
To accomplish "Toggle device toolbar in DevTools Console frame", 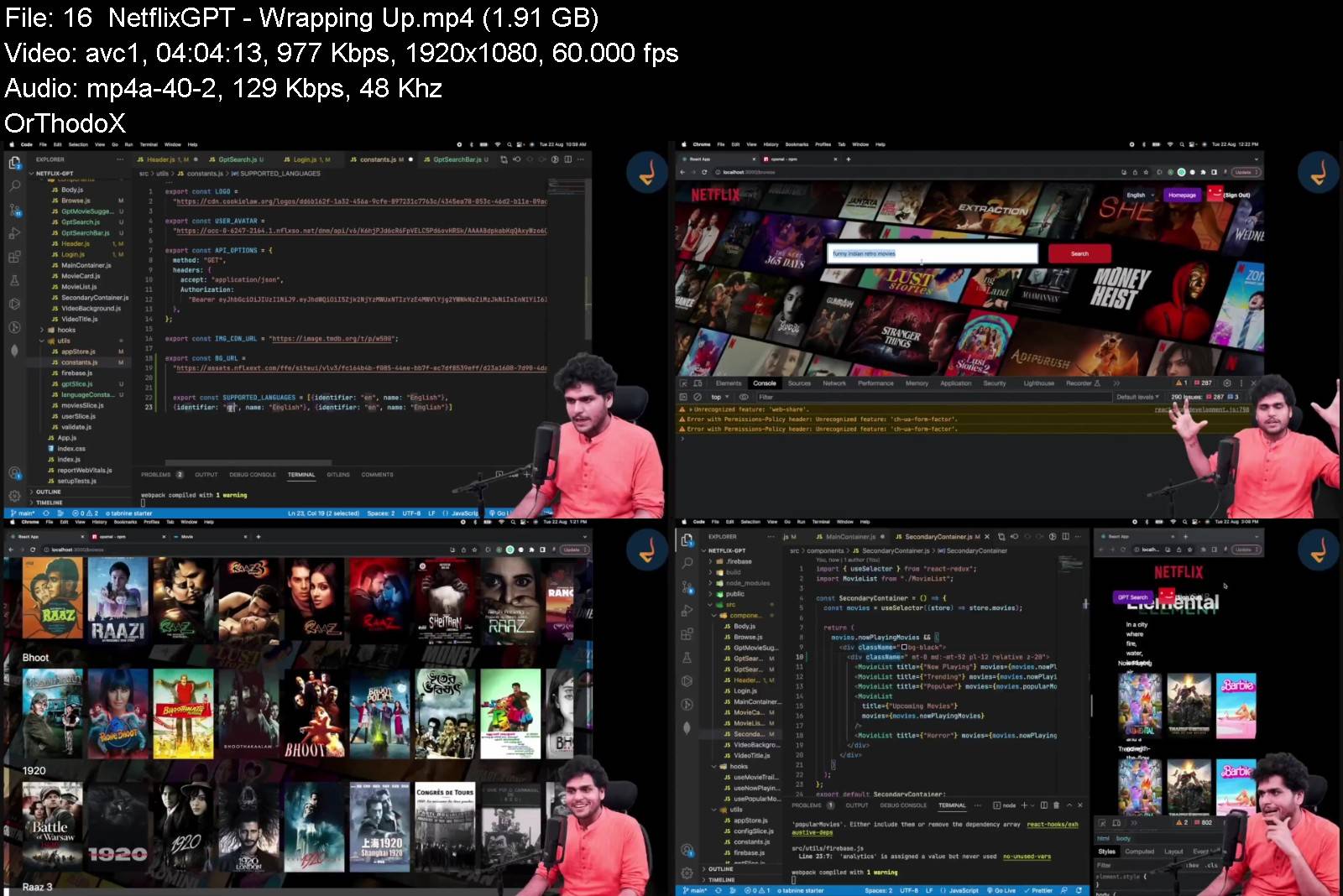I will tap(698, 383).
